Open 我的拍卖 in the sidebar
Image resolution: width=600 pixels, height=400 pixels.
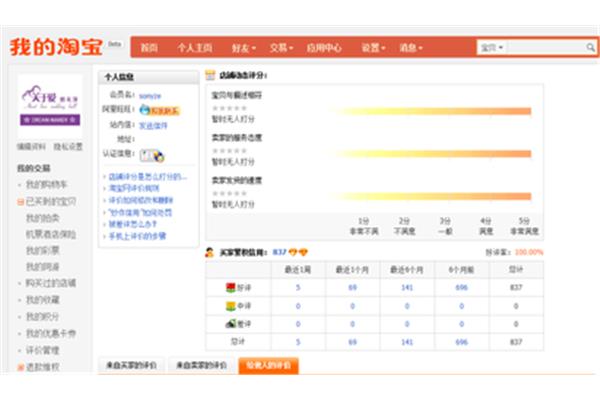43,218
